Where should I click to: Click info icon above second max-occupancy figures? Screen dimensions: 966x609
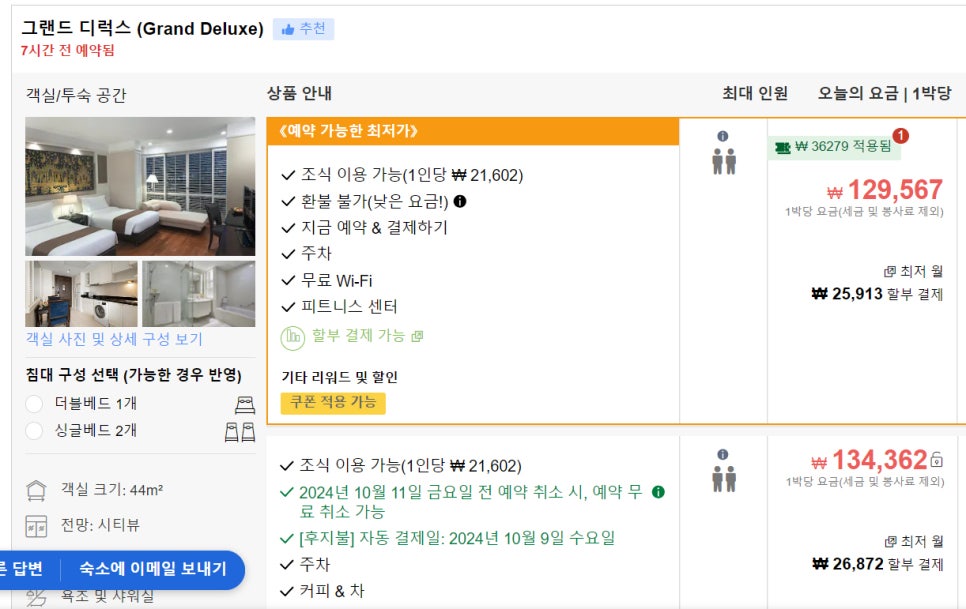[x=723, y=454]
